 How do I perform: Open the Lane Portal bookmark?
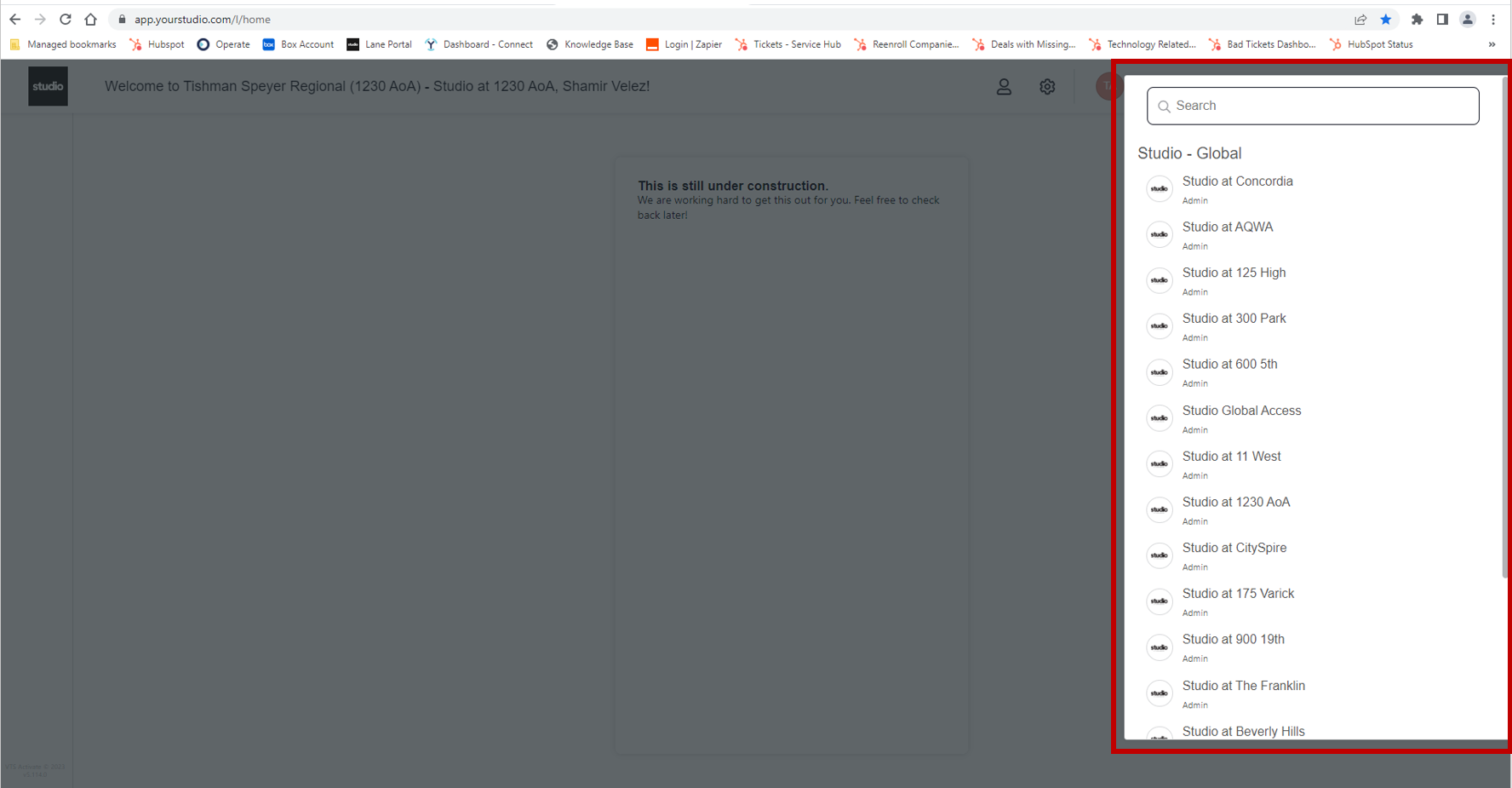(379, 44)
